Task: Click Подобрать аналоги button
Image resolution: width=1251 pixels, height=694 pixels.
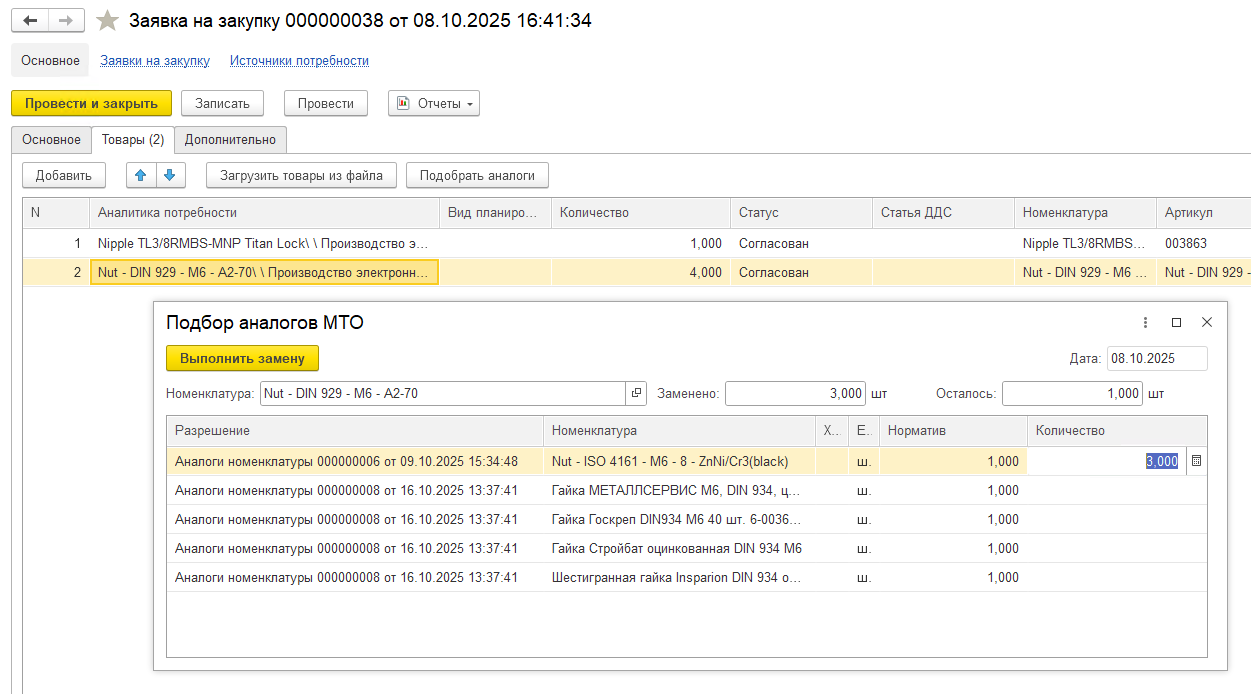Action: tap(477, 175)
